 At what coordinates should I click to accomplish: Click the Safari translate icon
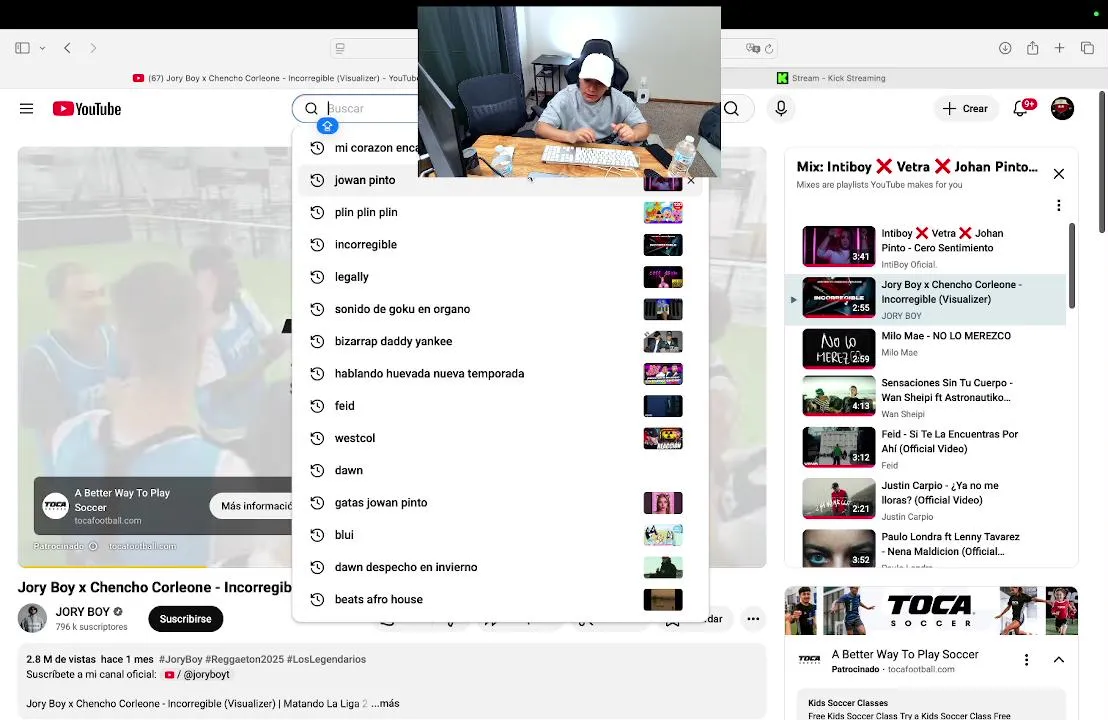pos(753,48)
